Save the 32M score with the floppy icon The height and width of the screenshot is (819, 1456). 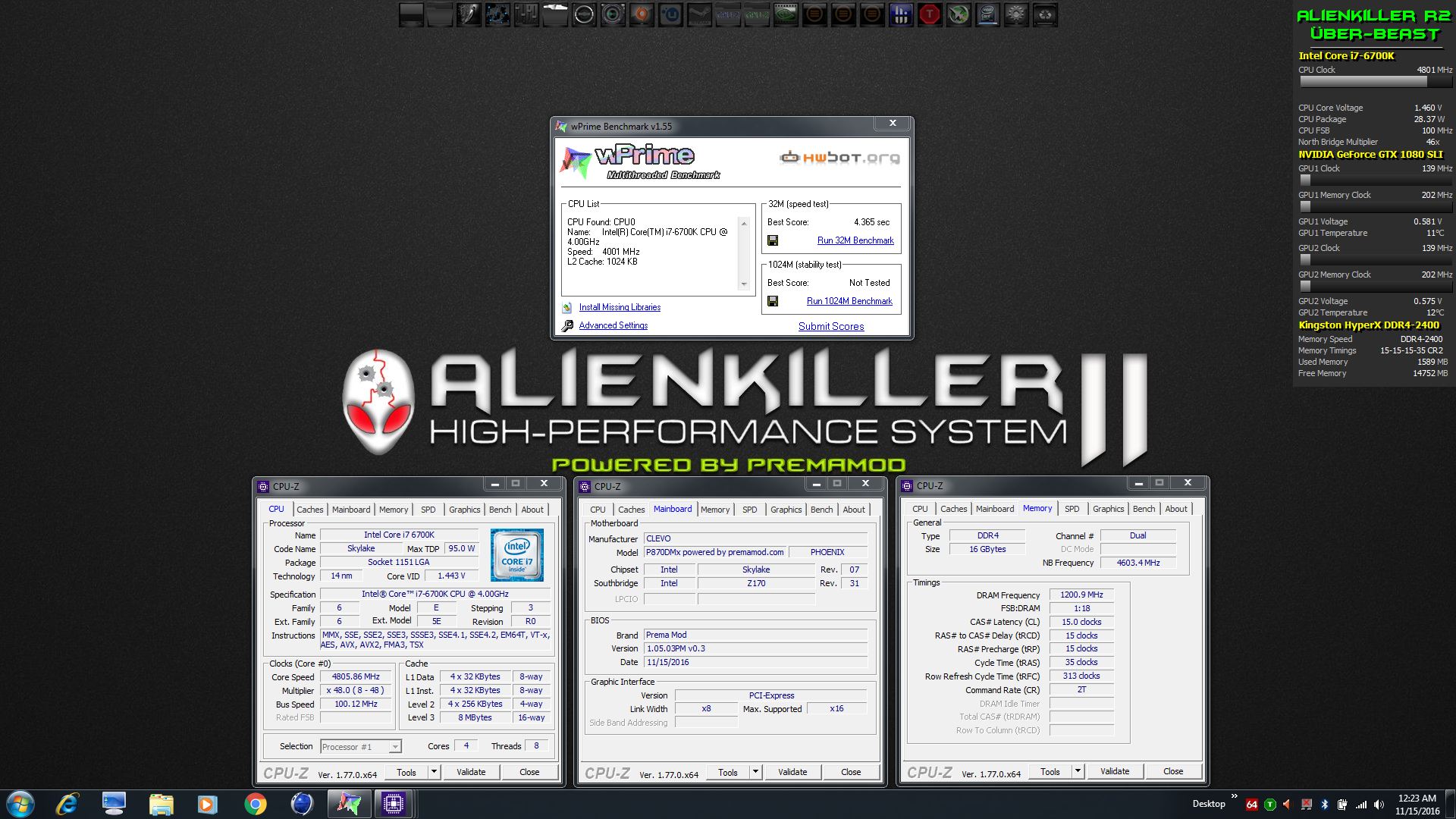pos(773,240)
